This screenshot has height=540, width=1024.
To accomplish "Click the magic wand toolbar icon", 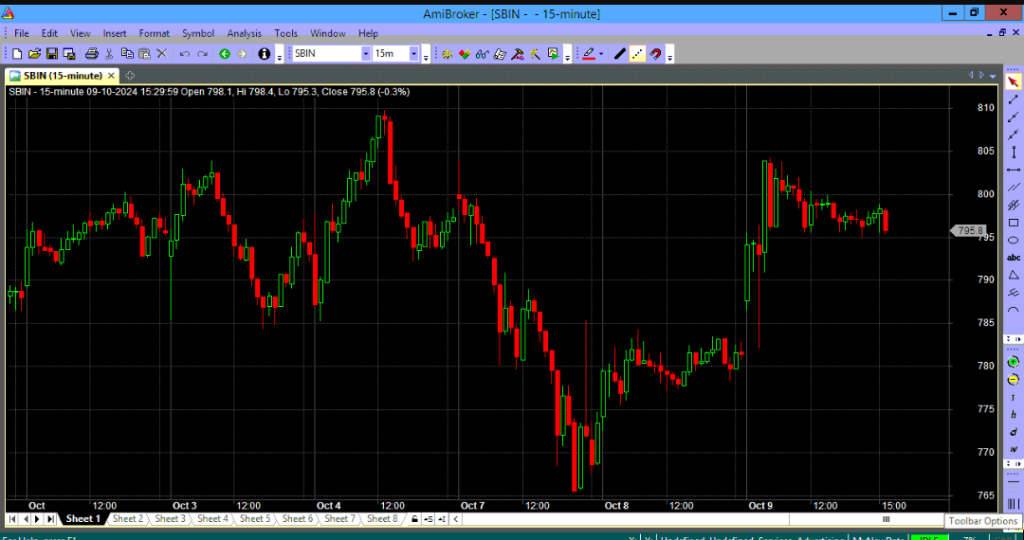I will (x=535, y=54).
